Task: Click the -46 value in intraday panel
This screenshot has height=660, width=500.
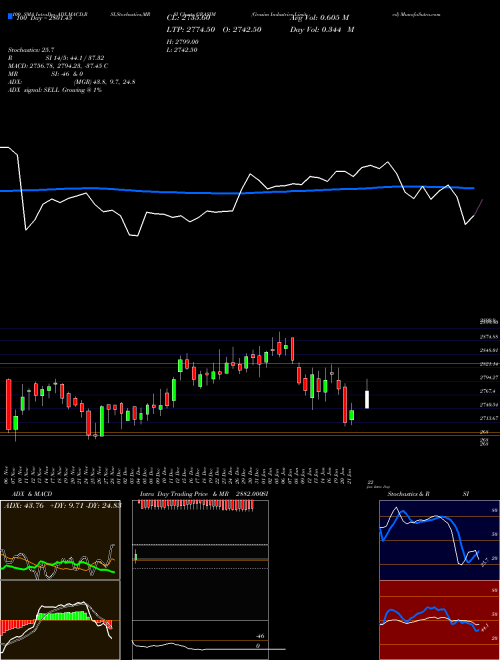Action: pyautogui.click(x=260, y=636)
